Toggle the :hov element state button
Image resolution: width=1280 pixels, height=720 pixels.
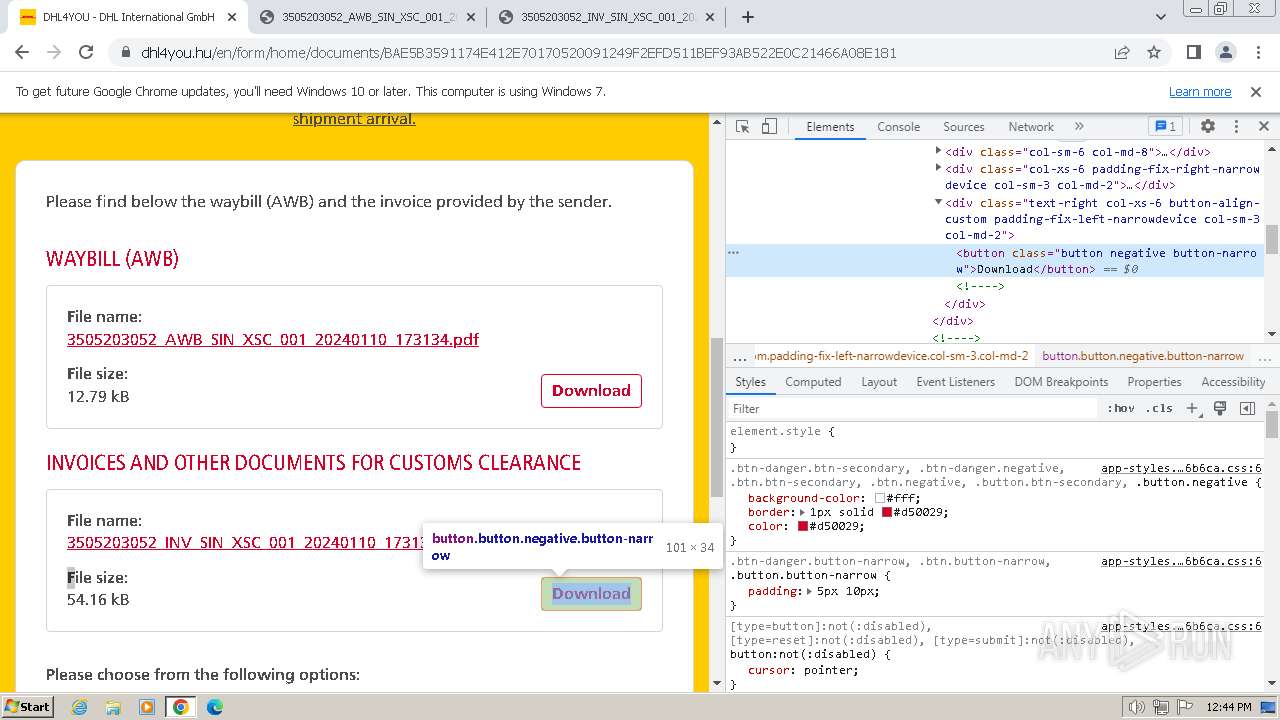tap(1121, 409)
